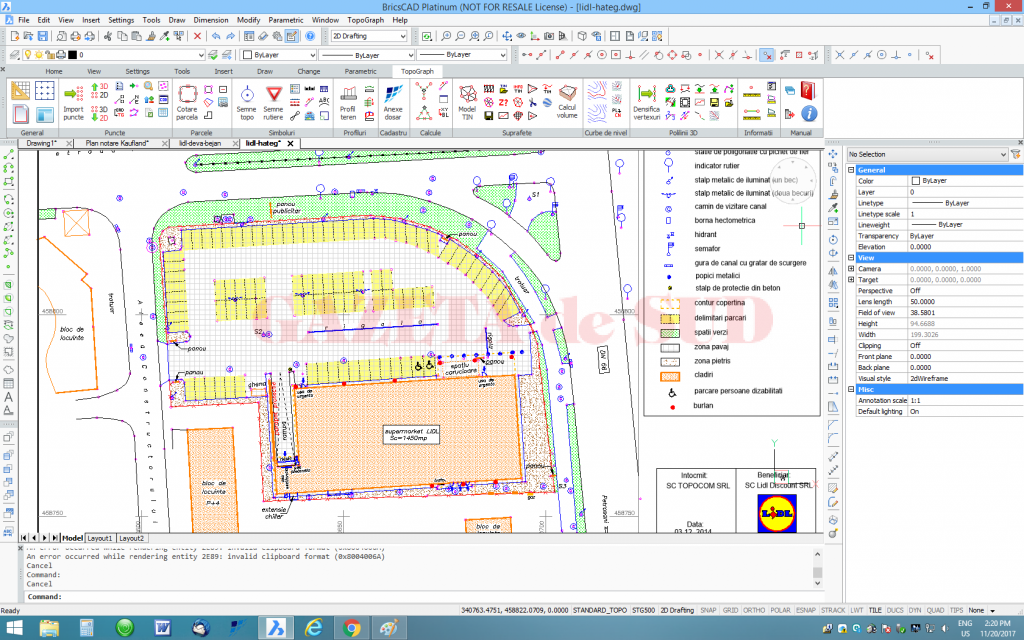
Task: Click the Save disk icon in toolbar
Action: coord(42,36)
